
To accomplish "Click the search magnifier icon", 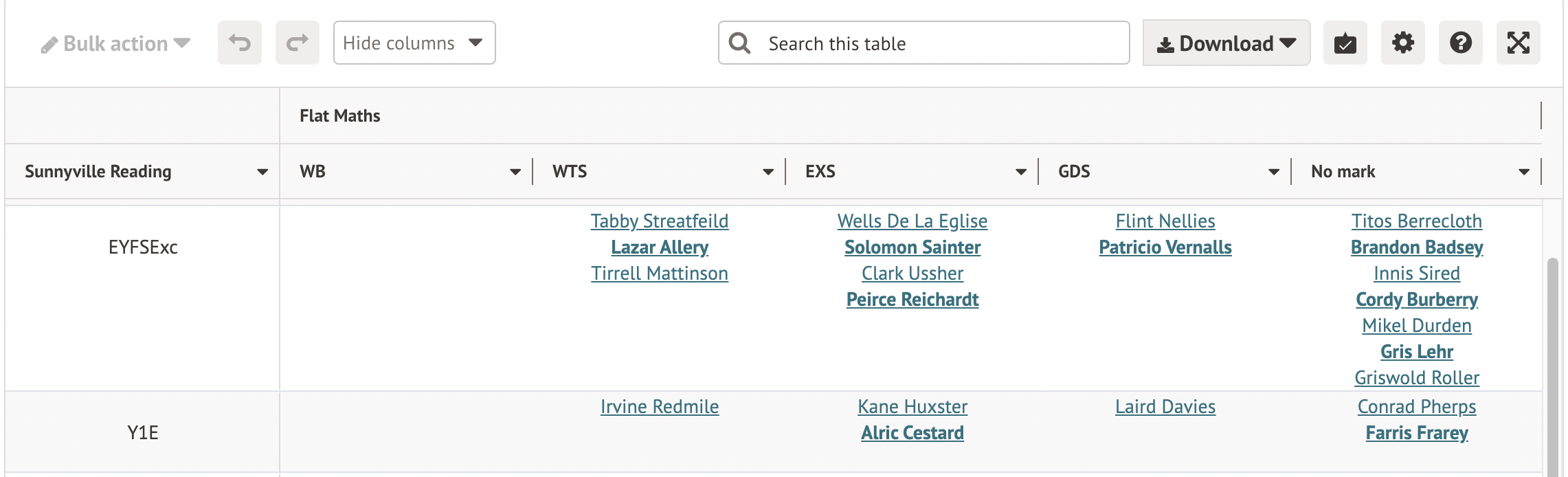I will (x=739, y=43).
